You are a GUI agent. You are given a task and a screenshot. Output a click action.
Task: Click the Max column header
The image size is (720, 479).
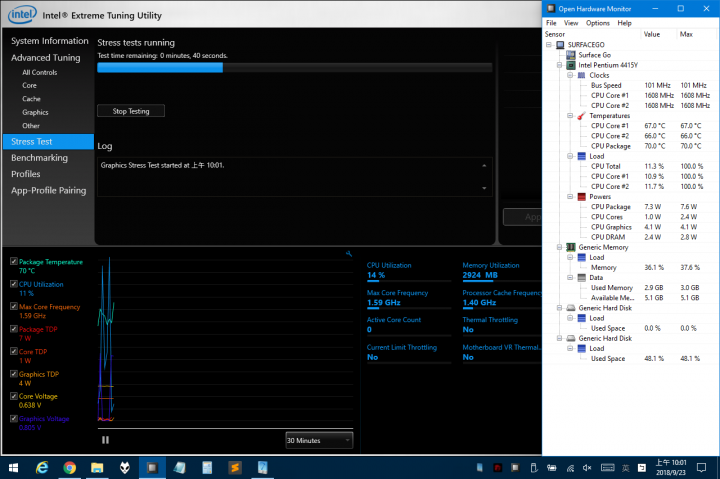[x=686, y=34]
